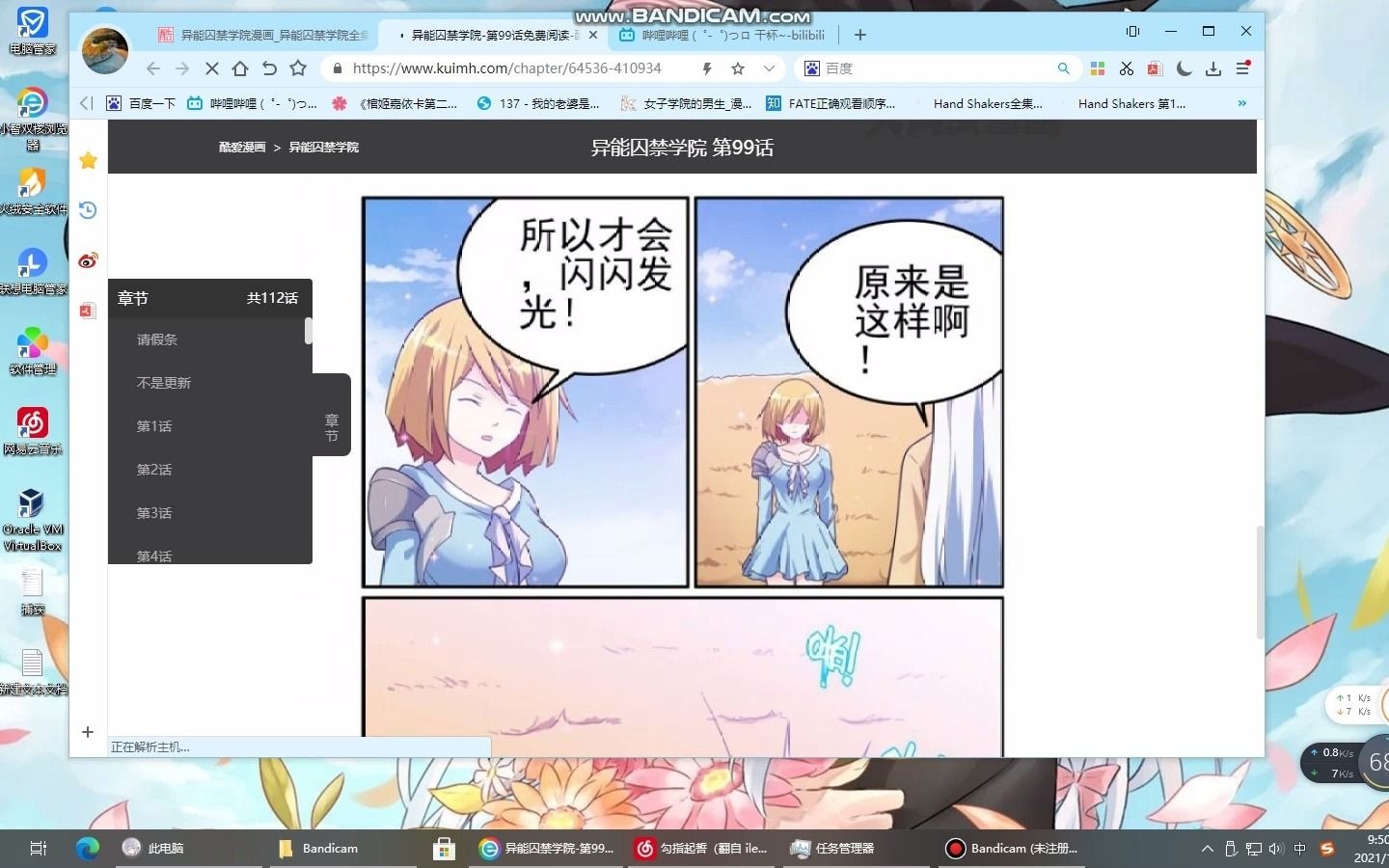Expand the address bar dropdown arrow
This screenshot has height=868, width=1389.
769,68
